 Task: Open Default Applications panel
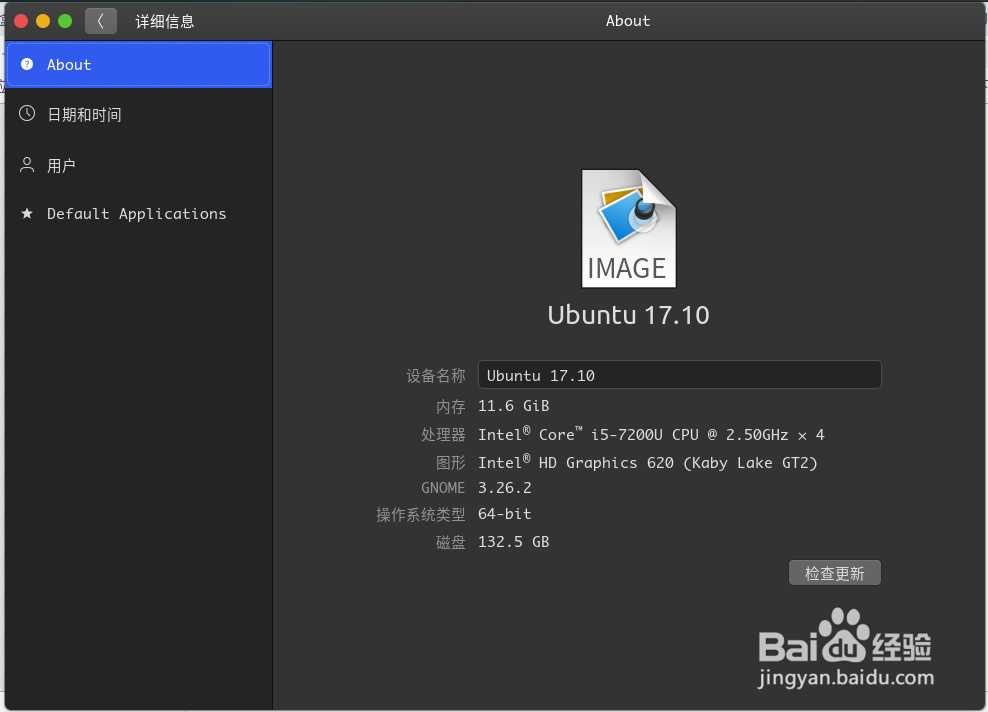pyautogui.click(x=139, y=214)
